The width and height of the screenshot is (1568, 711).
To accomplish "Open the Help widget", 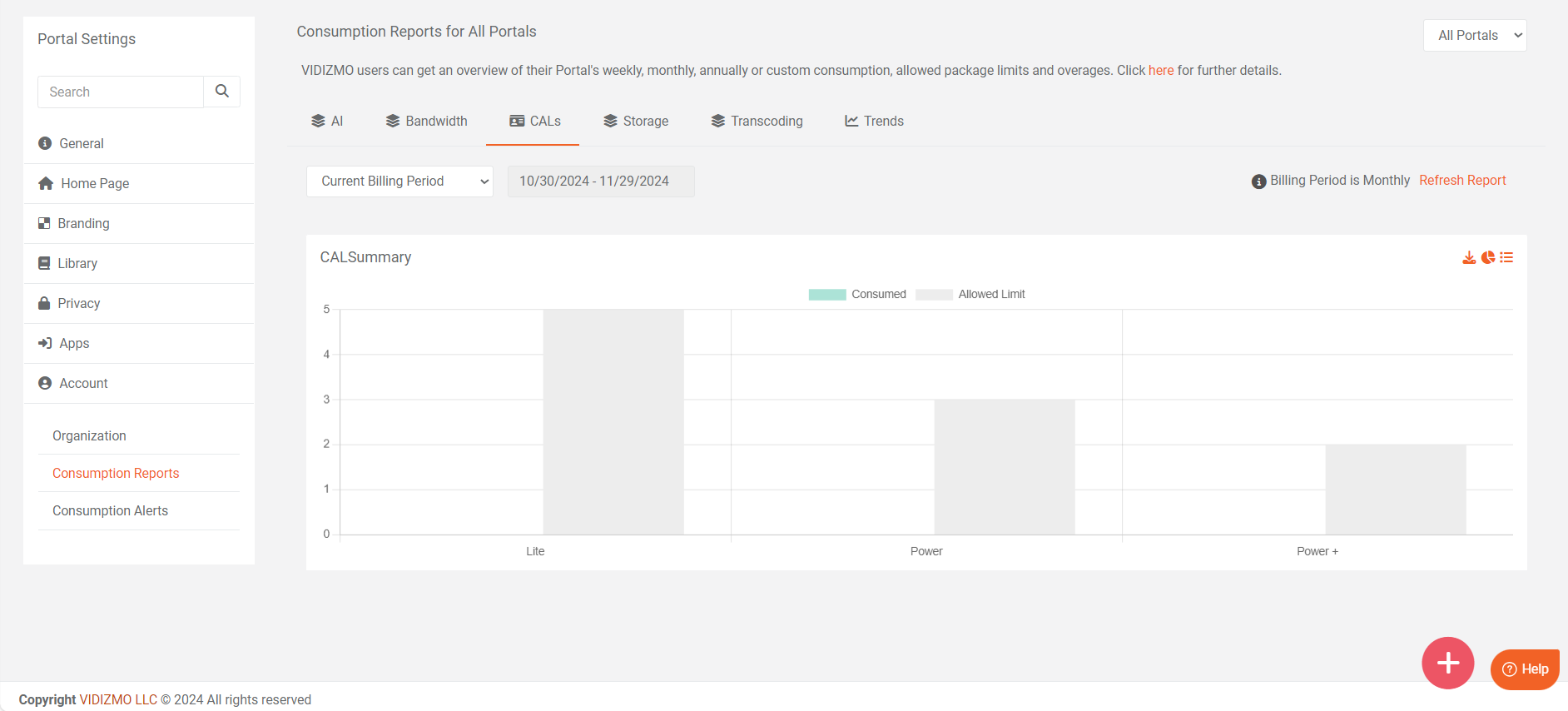I will click(x=1525, y=669).
